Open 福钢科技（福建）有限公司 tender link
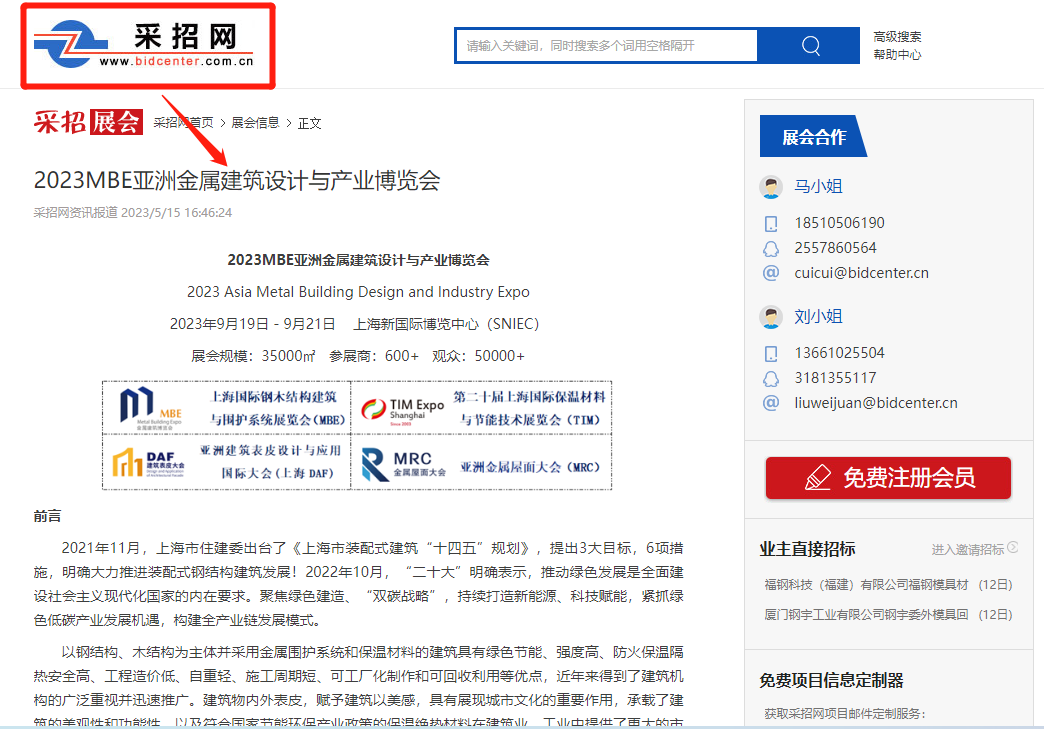The image size is (1044, 729). [x=866, y=585]
